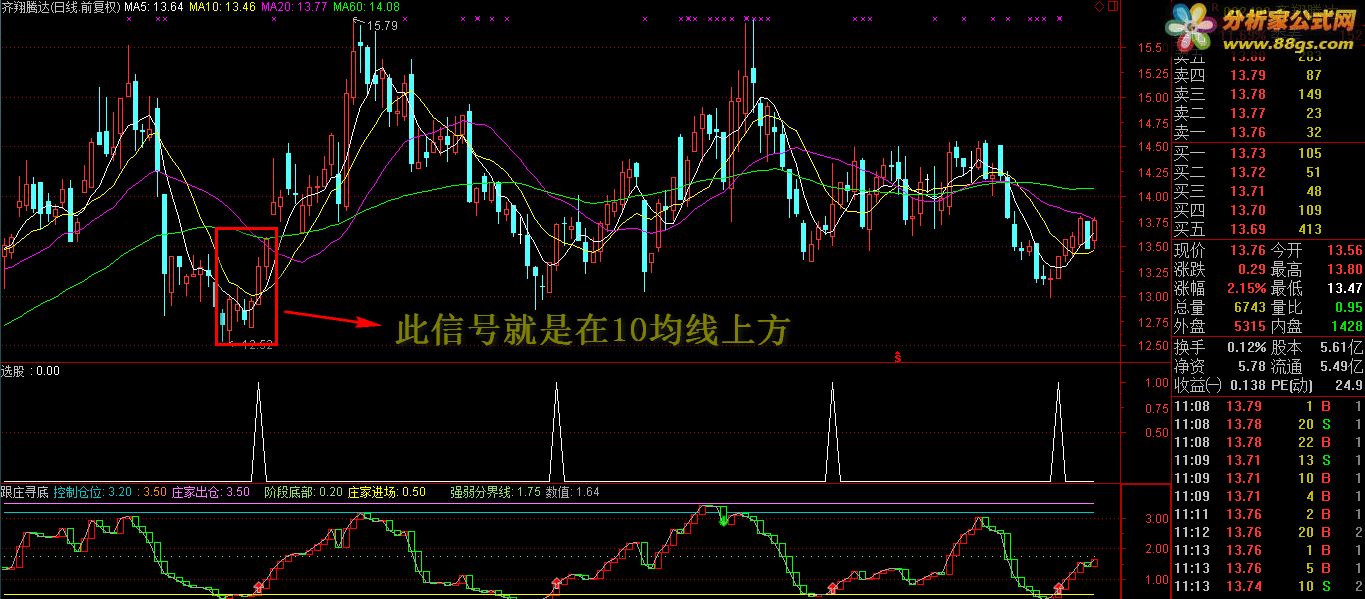The image size is (1365, 599).
Task: Click the 收益(一) 0.138 value
Action: click(1246, 385)
